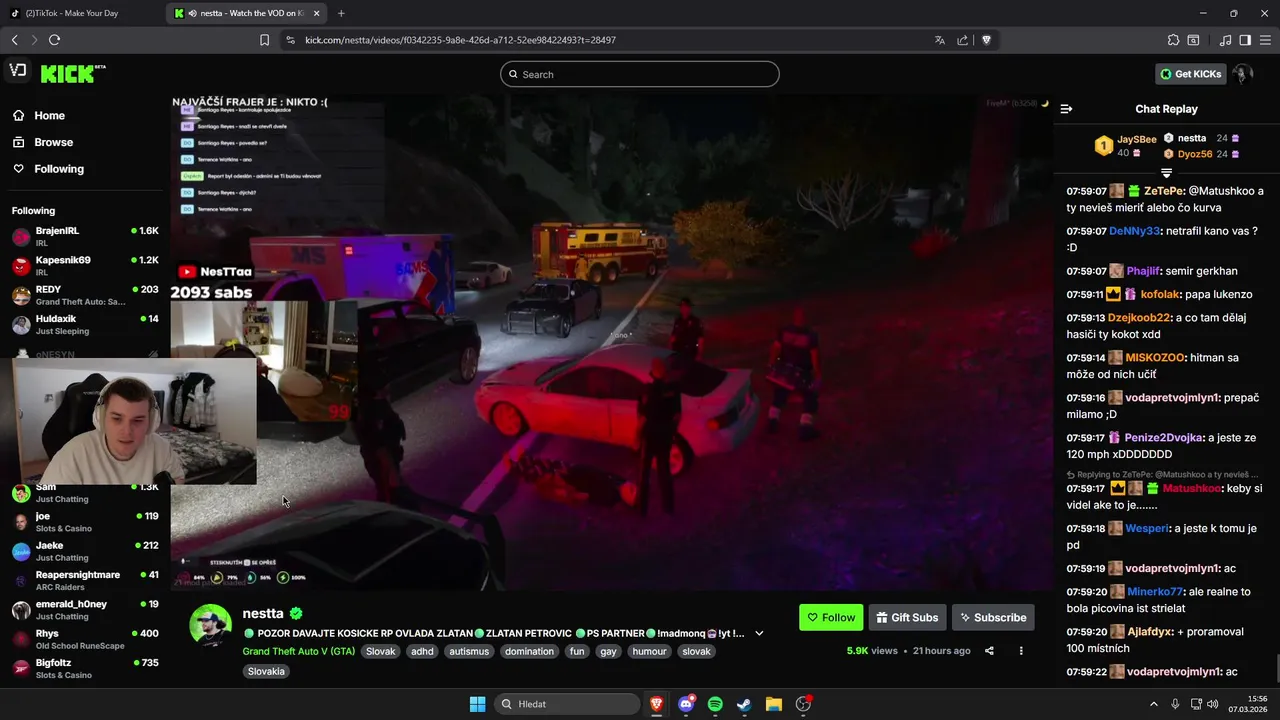This screenshot has height=720, width=1280.
Task: Click the Kick search field
Action: click(x=640, y=74)
